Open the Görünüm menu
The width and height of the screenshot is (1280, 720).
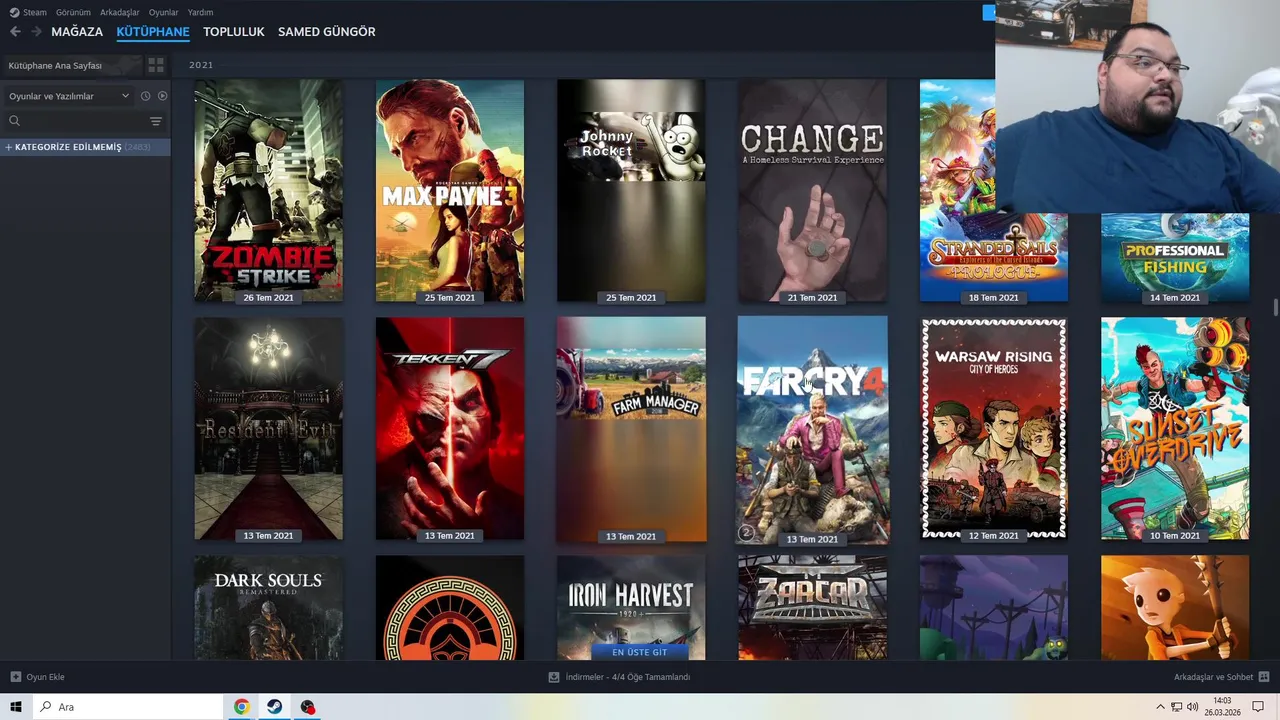[x=73, y=12]
